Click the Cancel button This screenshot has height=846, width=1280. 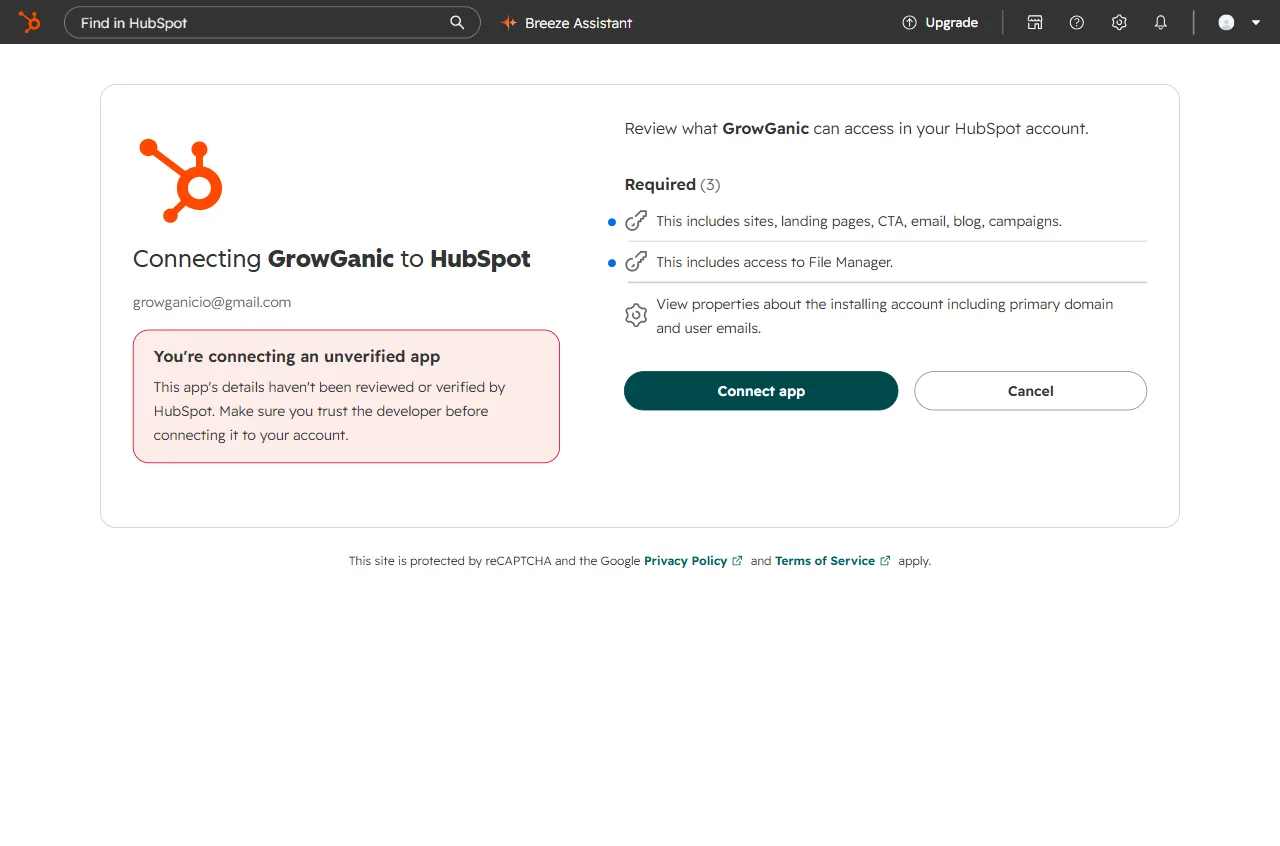(1030, 391)
